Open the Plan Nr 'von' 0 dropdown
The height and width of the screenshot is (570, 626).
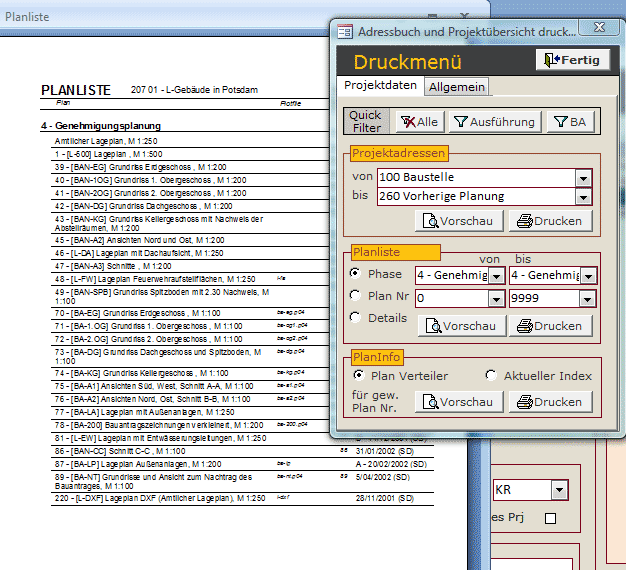point(496,299)
